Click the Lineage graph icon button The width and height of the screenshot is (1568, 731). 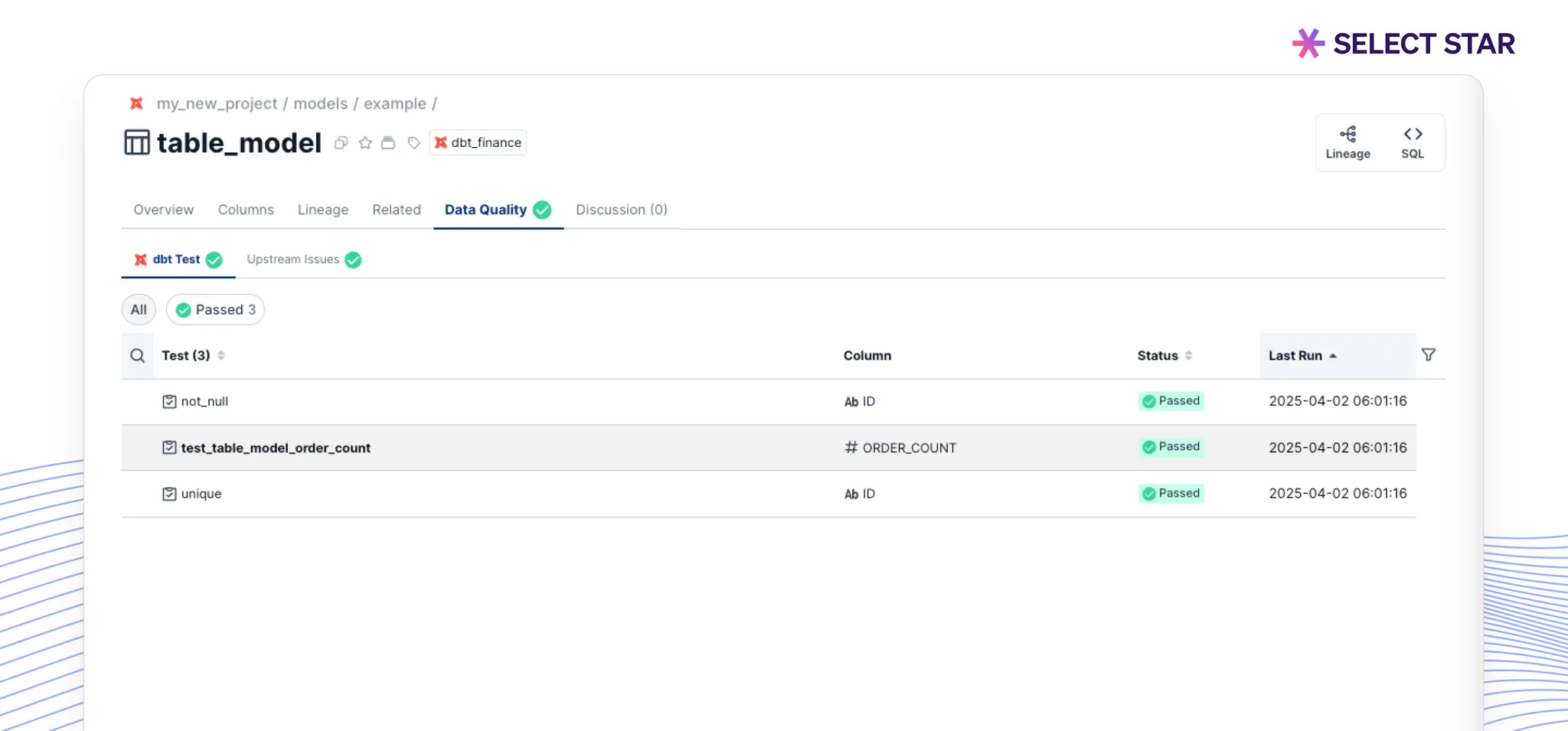pyautogui.click(x=1347, y=142)
